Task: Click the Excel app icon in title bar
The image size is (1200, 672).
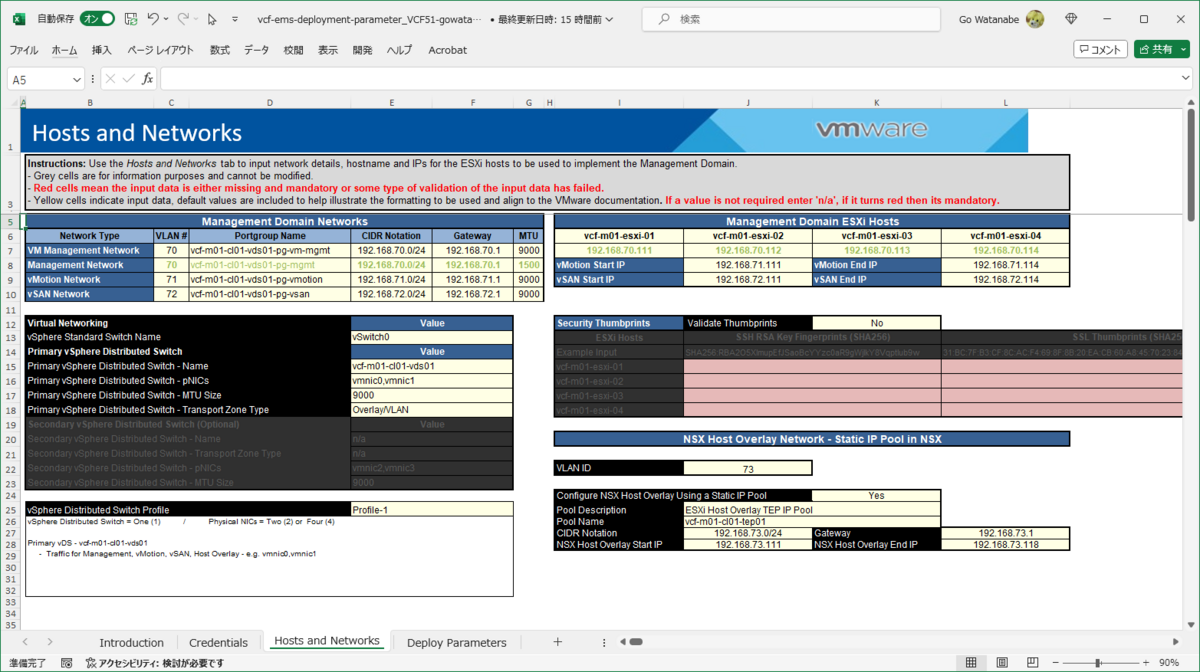Action: point(18,19)
